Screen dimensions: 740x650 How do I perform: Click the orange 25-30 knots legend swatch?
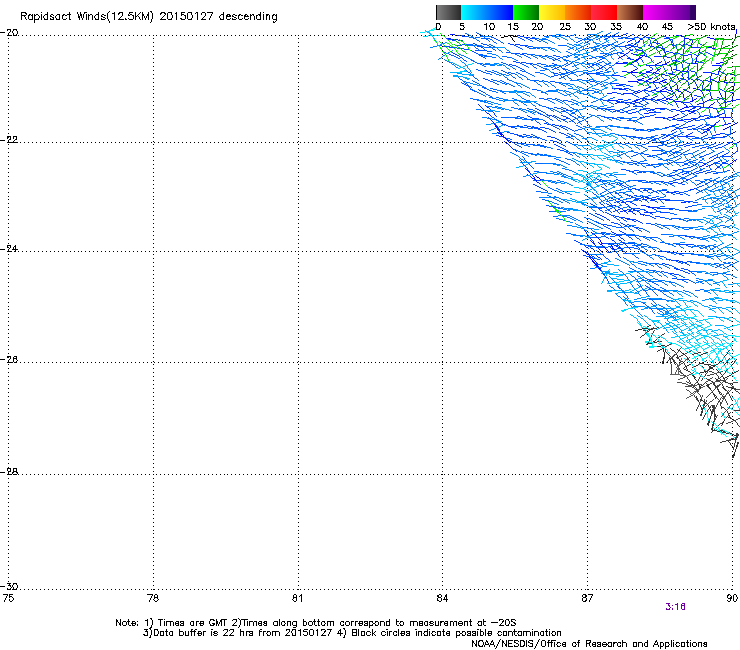(x=578, y=12)
